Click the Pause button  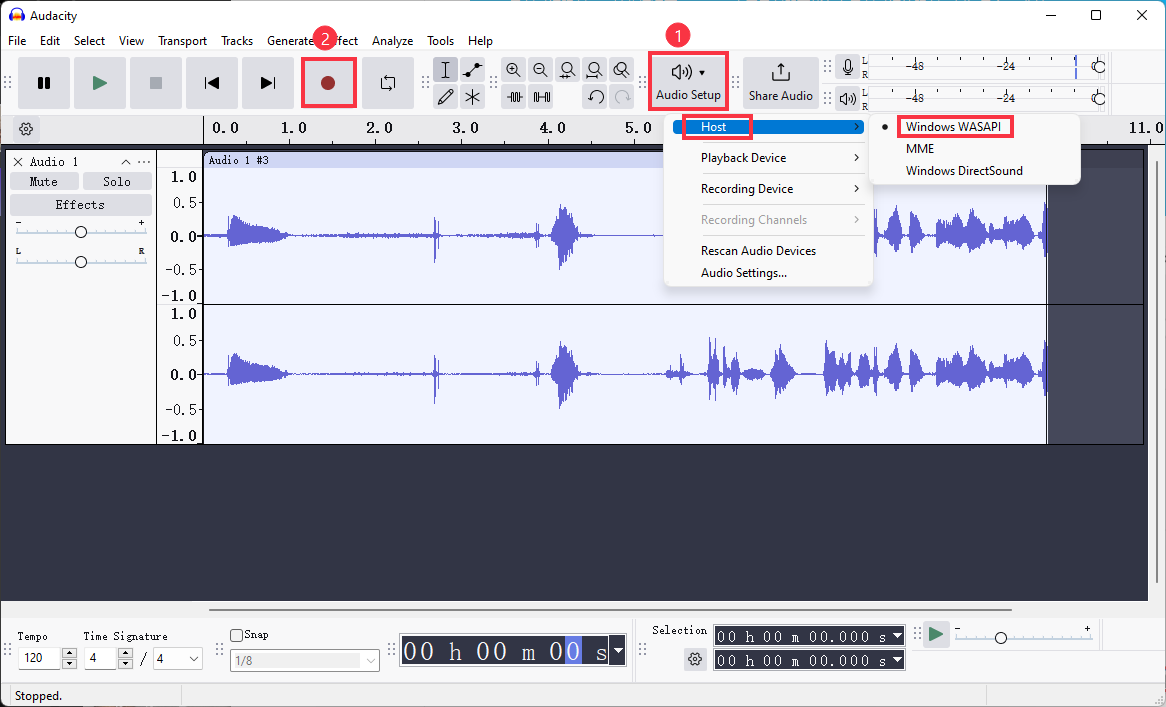[x=44, y=83]
